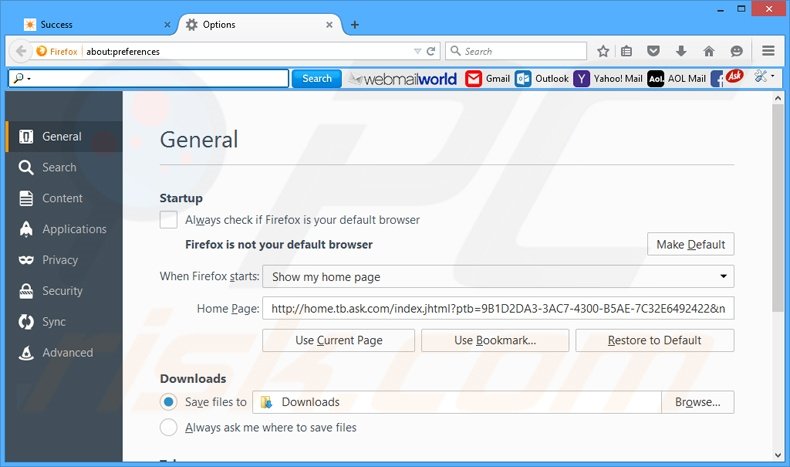Open the Applications preferences section

pos(64,229)
